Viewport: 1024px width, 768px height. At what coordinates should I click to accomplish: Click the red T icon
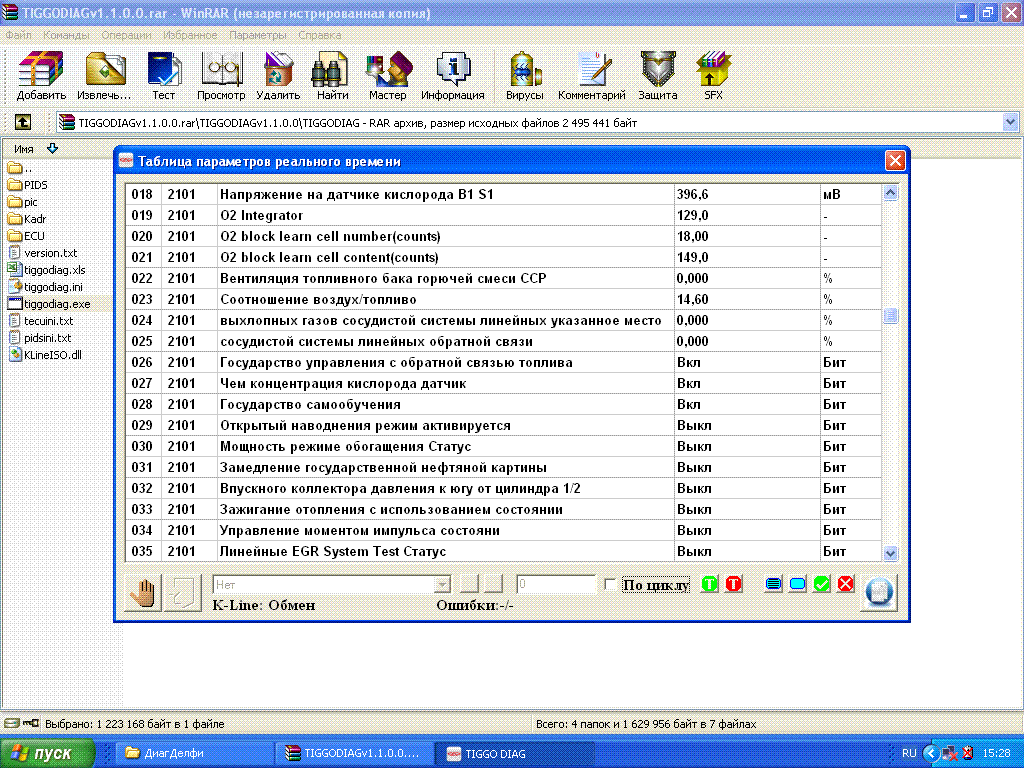click(733, 584)
